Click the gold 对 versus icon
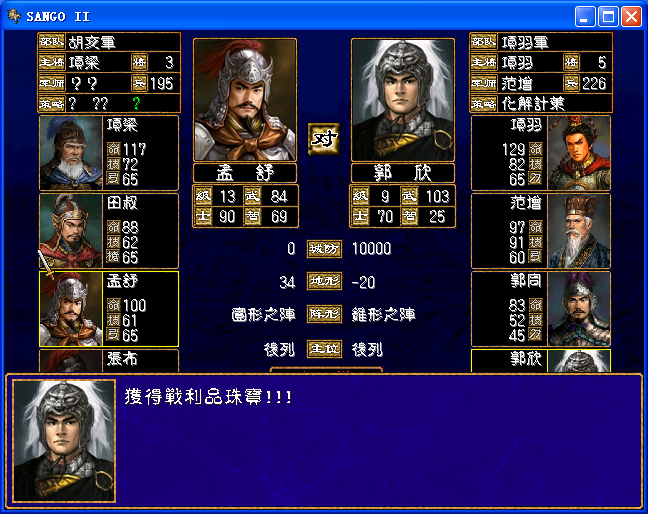 [324, 139]
